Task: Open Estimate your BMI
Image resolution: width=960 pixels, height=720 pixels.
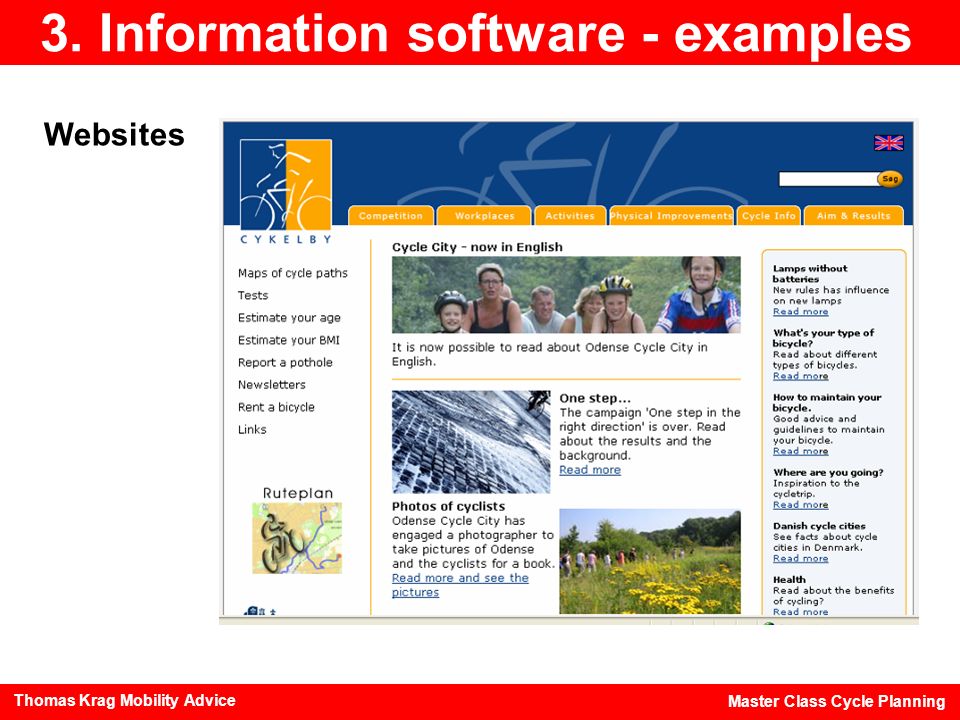Action: tap(288, 340)
